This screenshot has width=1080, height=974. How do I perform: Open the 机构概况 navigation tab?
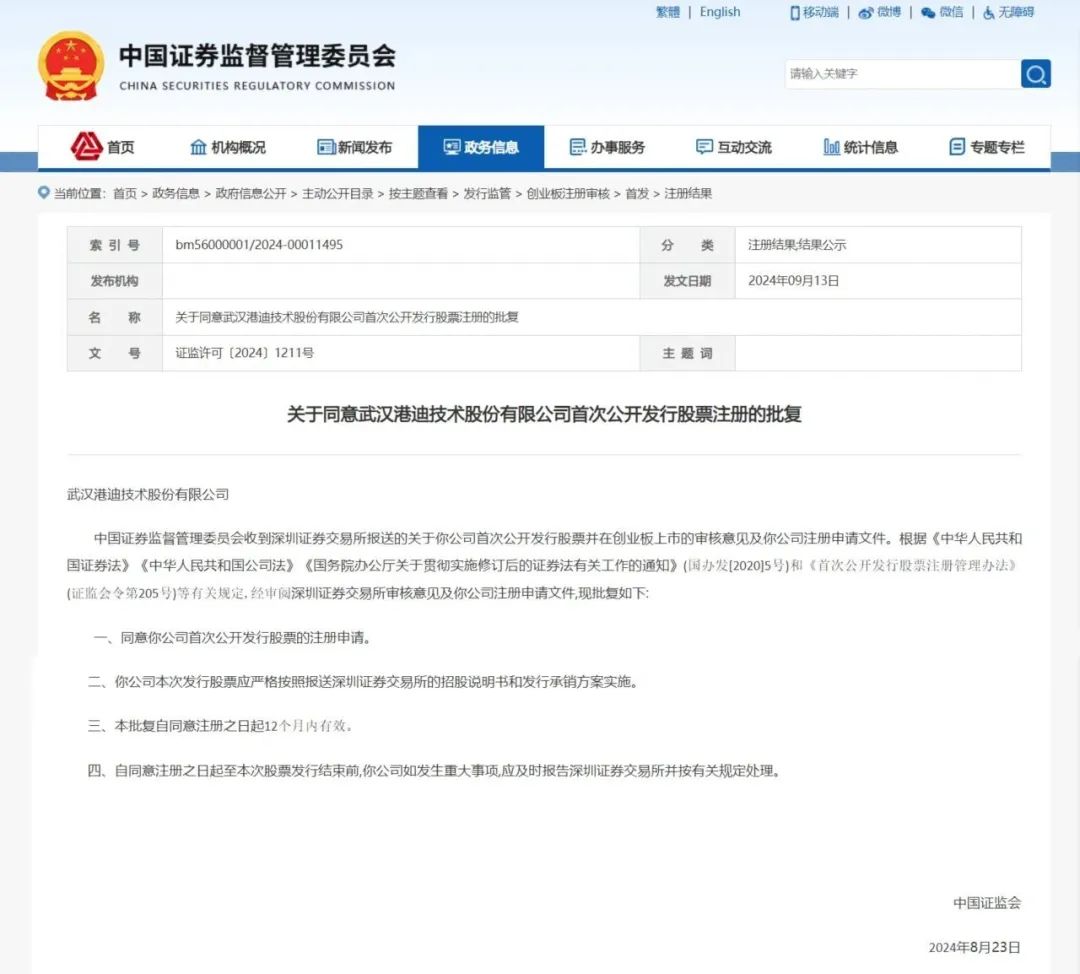(228, 147)
